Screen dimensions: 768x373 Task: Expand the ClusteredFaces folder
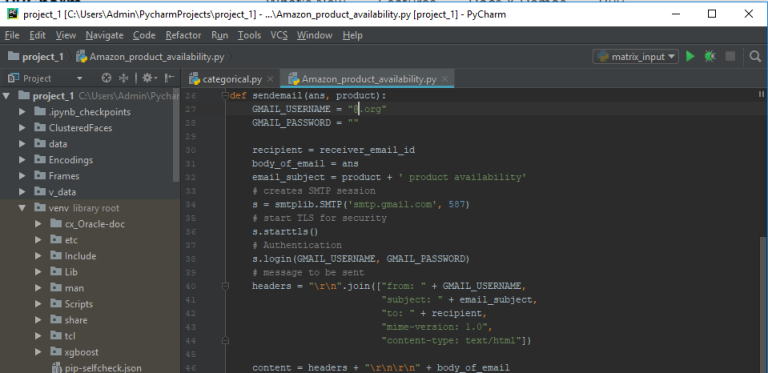pos(22,128)
